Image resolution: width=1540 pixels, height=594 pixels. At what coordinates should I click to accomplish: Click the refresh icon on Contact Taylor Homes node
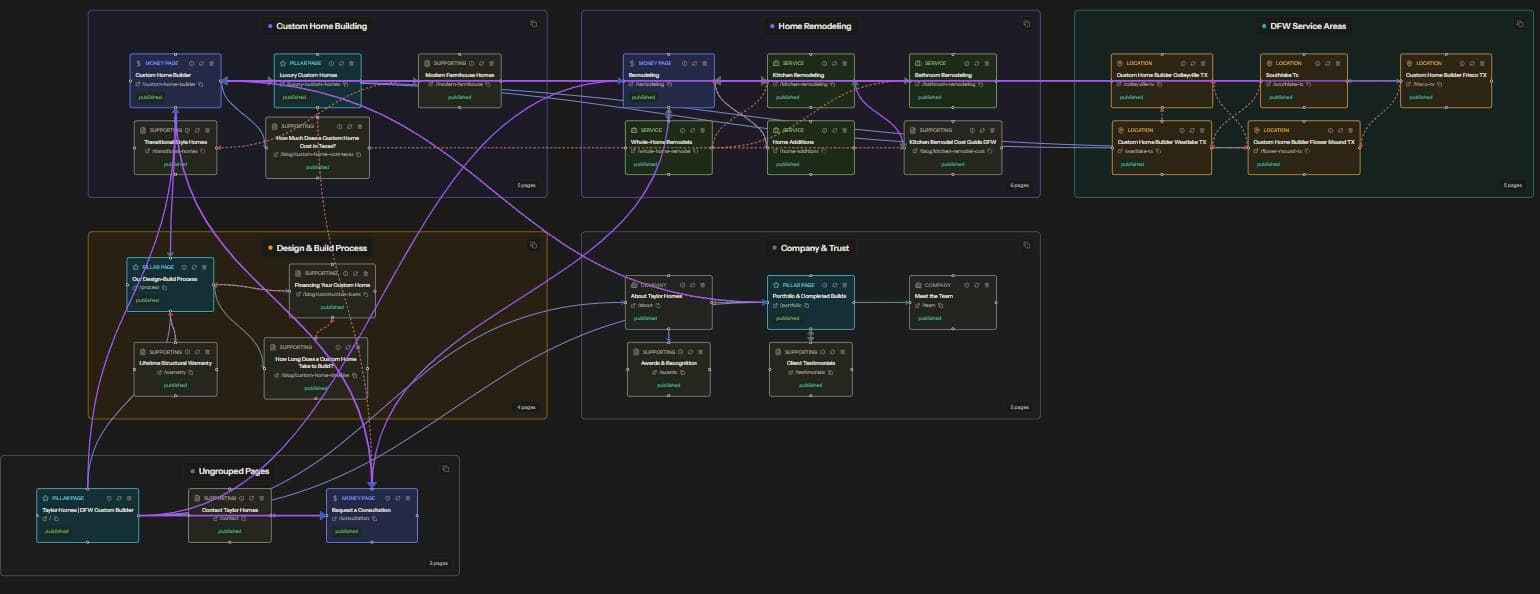251,498
